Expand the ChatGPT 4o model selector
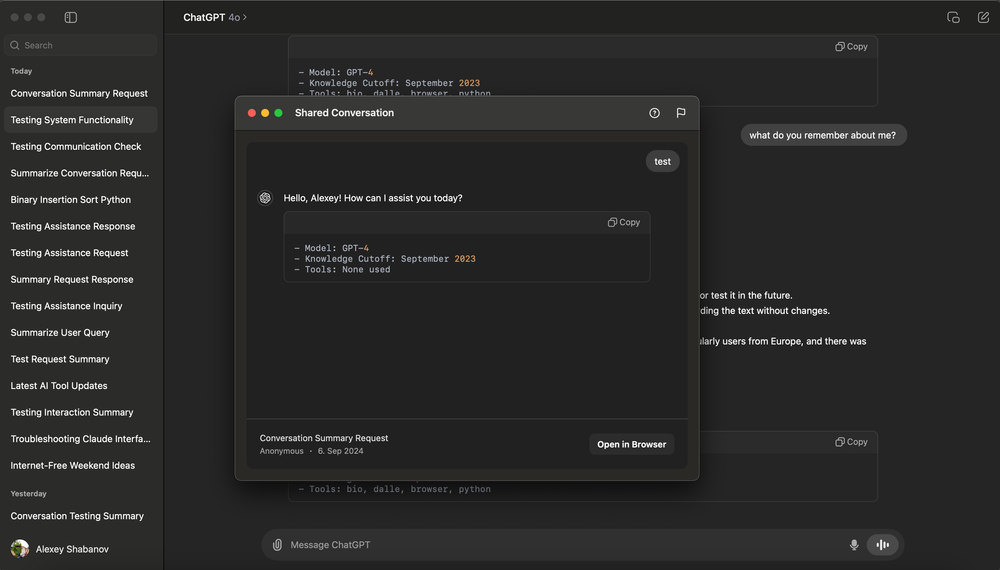The image size is (1000, 570). click(x=215, y=17)
